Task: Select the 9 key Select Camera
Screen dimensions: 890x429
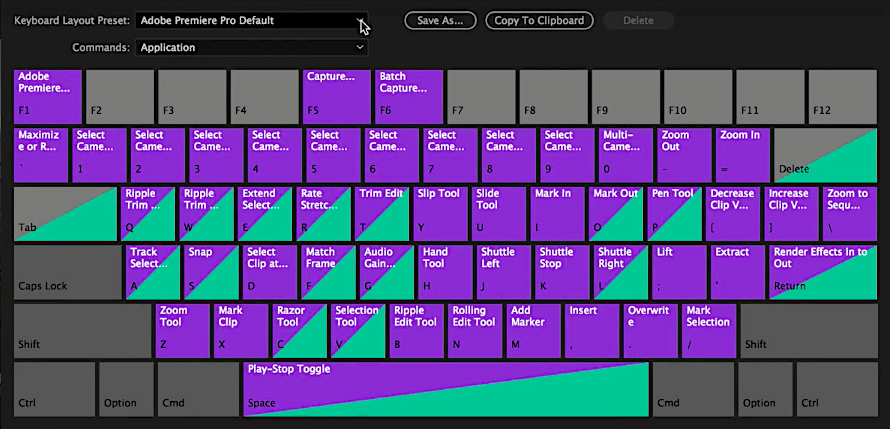Action: coord(568,155)
